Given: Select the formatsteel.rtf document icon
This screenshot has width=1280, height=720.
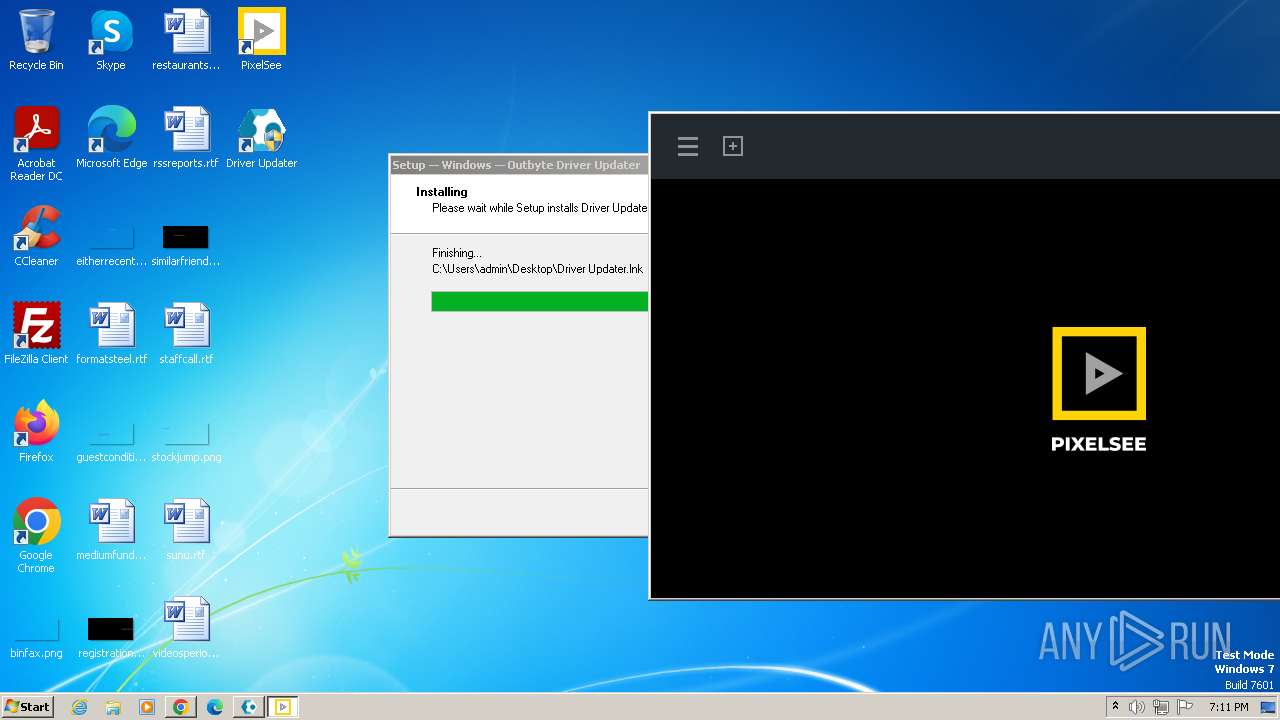Looking at the screenshot, I should [111, 334].
